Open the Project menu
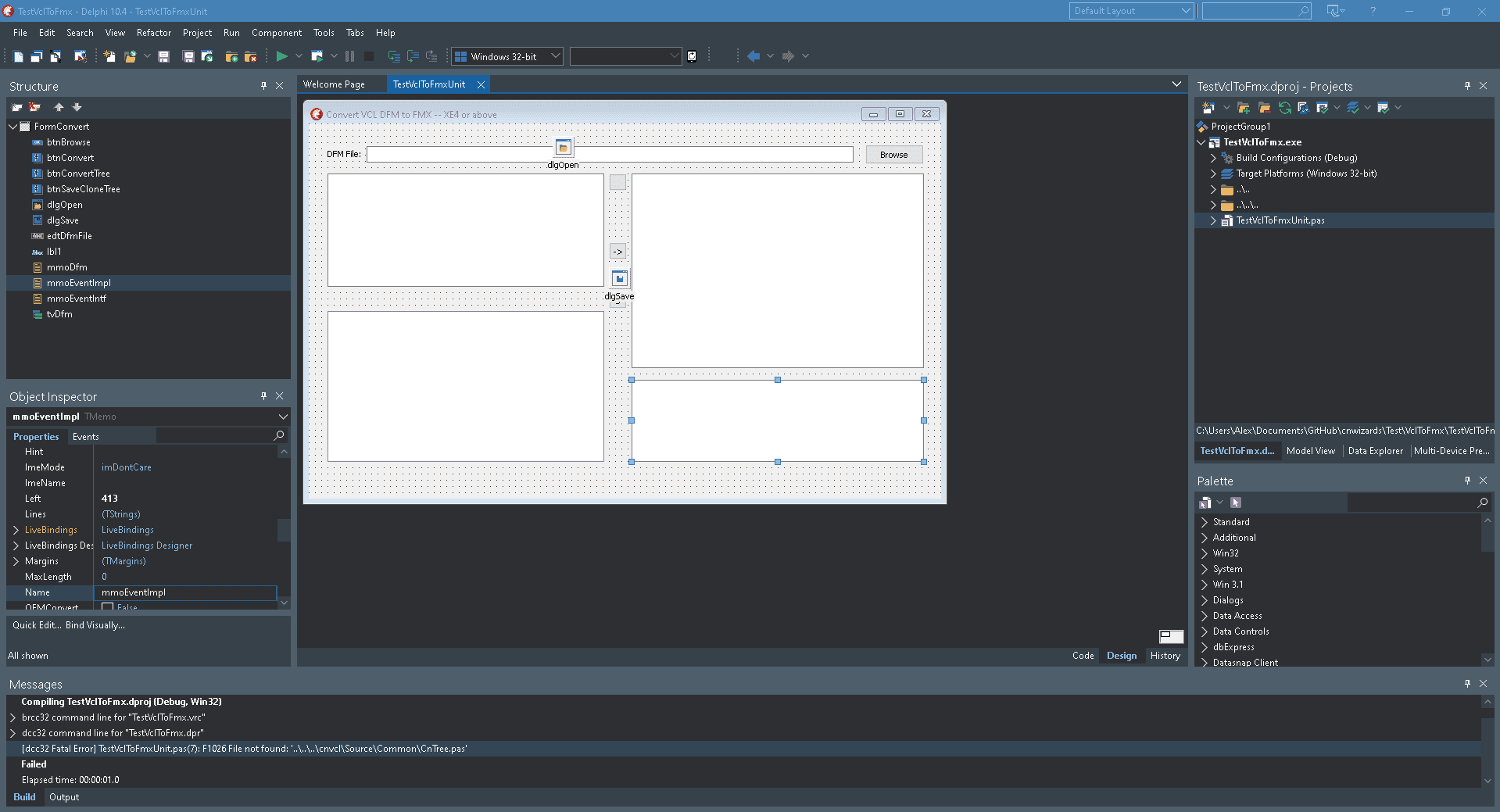Viewport: 1500px width, 812px height. (197, 33)
